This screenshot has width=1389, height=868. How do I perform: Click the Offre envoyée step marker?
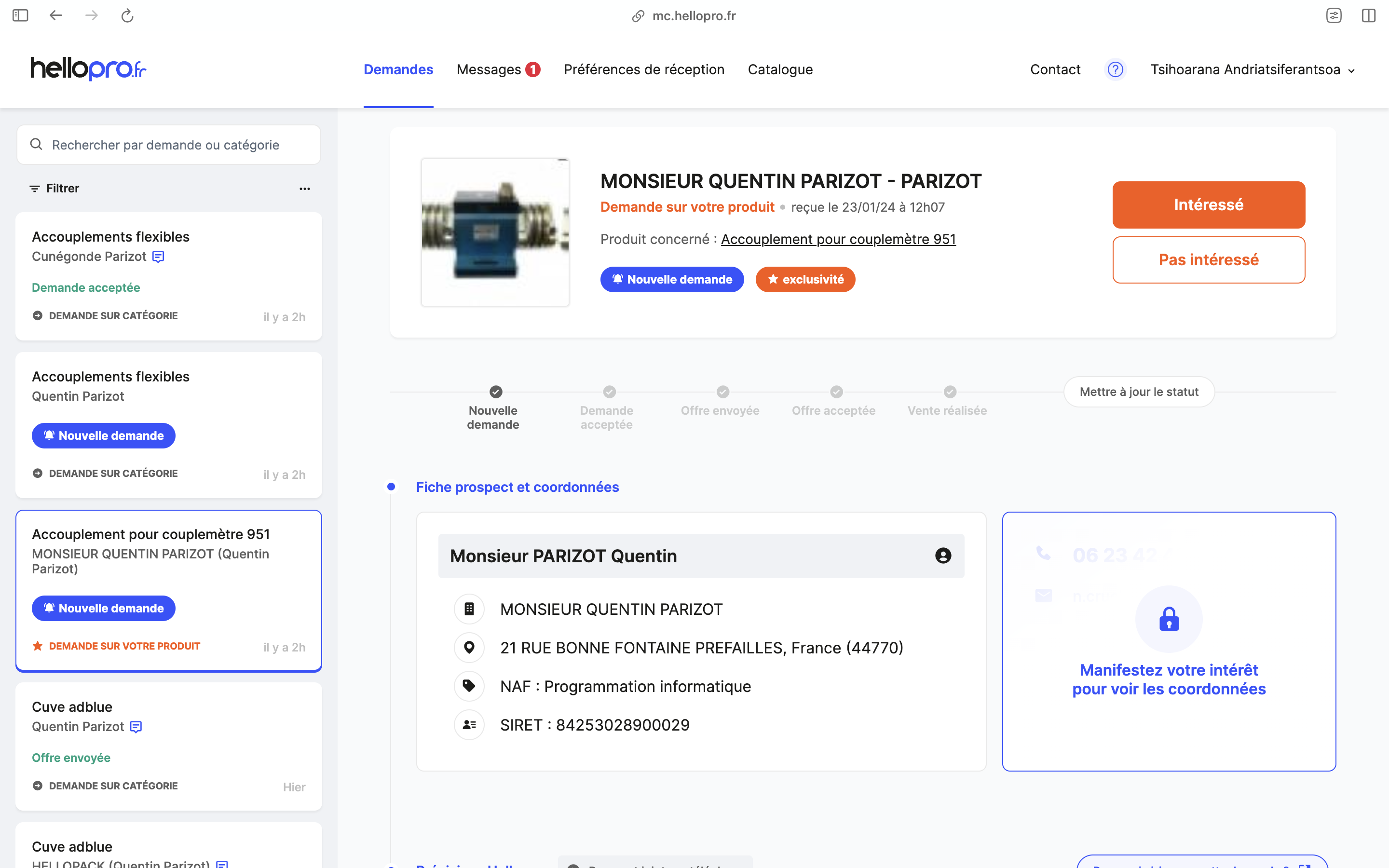723,392
